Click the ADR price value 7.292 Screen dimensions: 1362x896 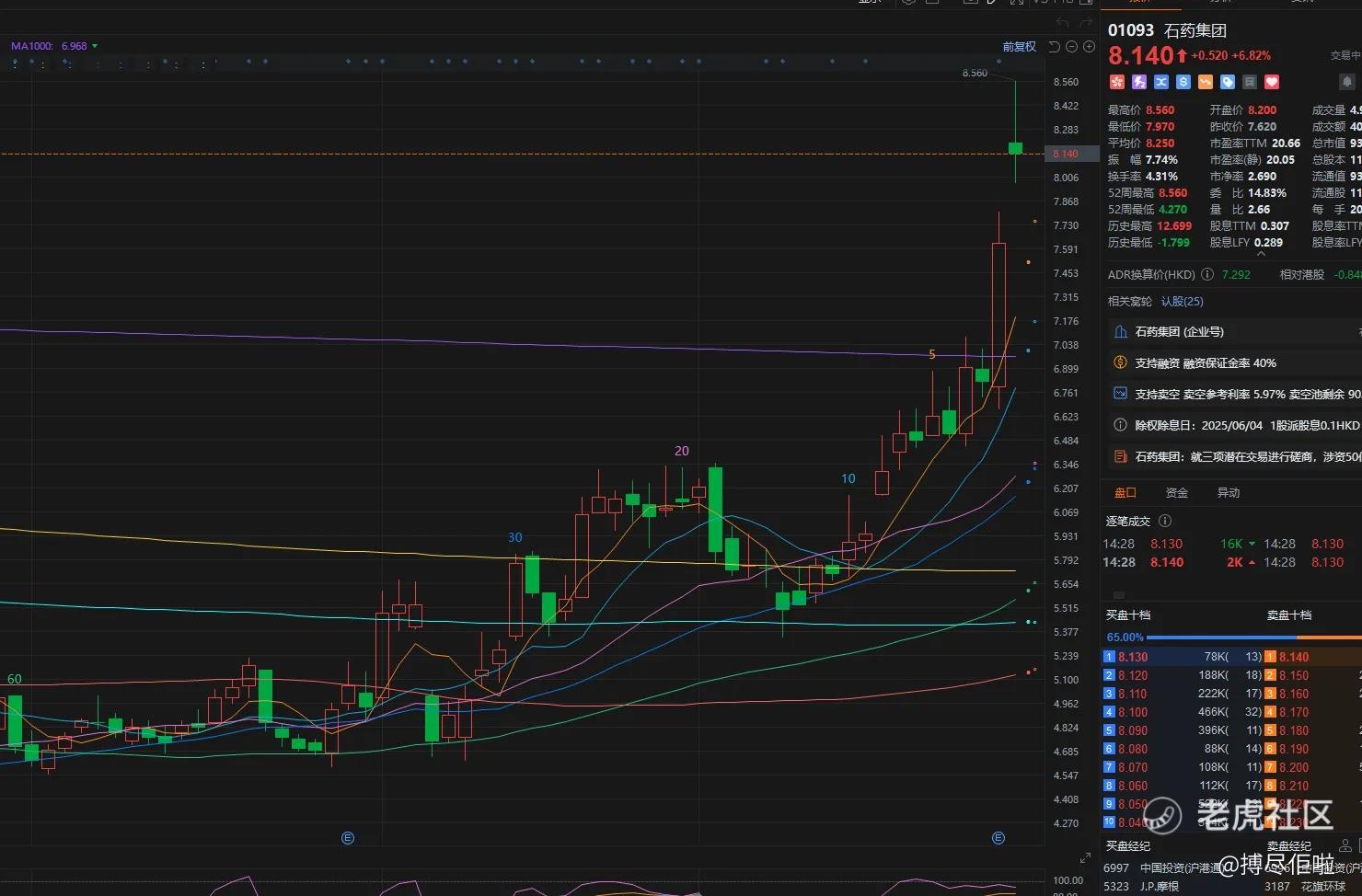coord(1236,274)
